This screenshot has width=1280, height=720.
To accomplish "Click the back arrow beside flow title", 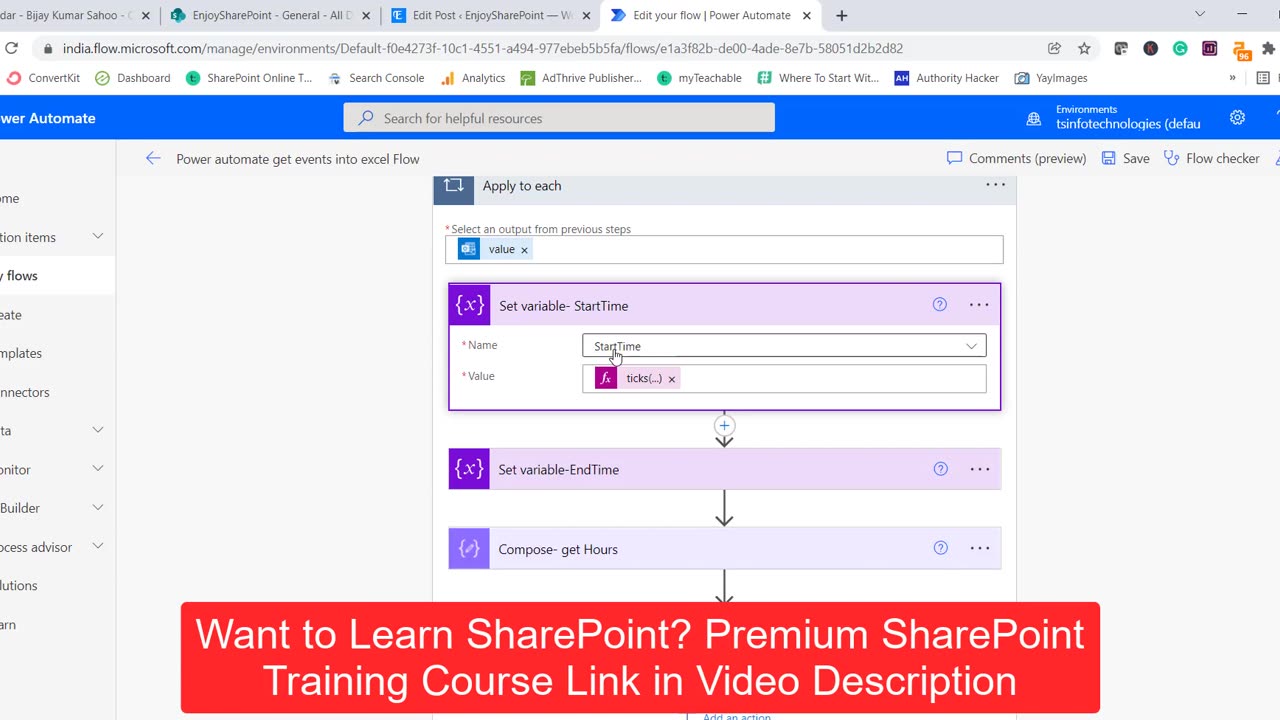I will [x=153, y=158].
